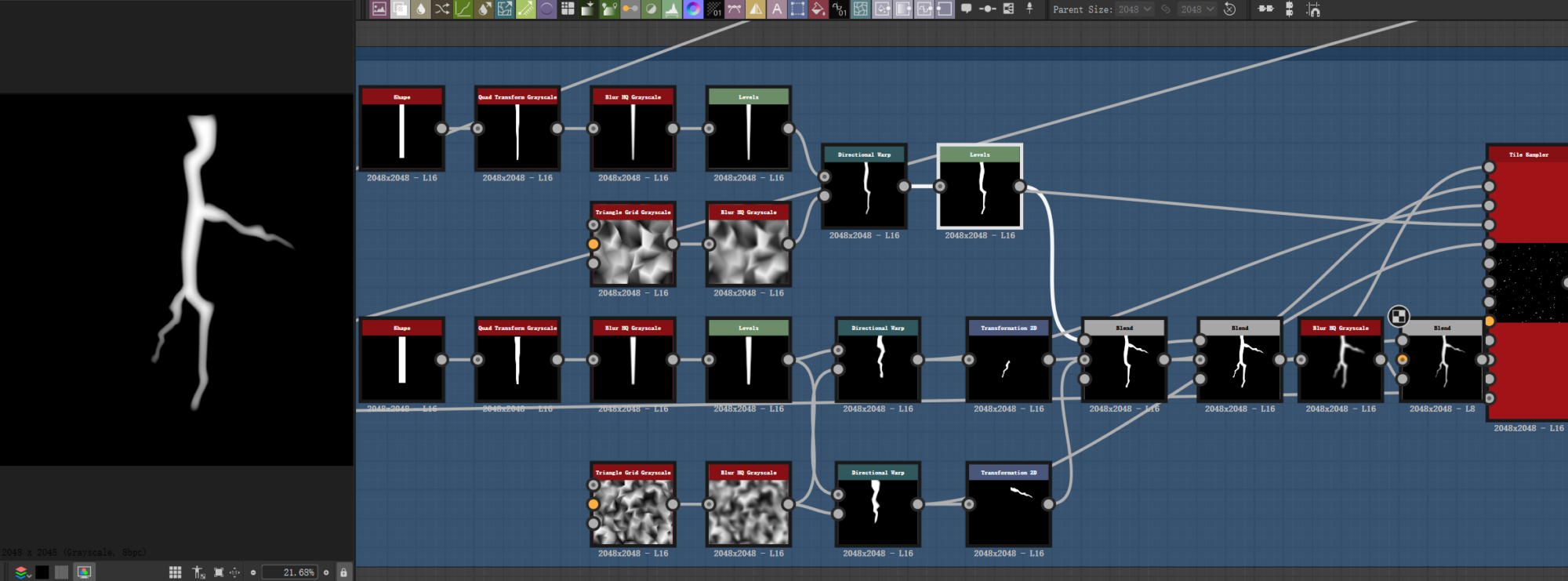Add a Value Processor node
The width and height of the screenshot is (1568, 581).
(840, 9)
